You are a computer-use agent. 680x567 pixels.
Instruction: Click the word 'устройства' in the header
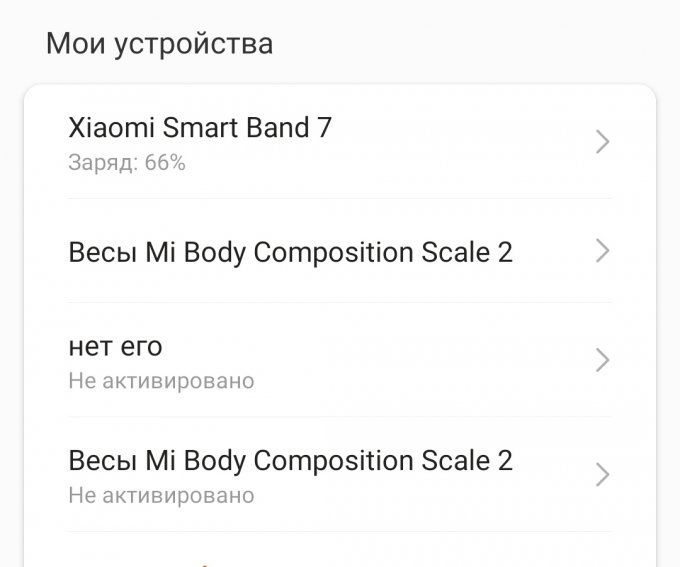pos(196,45)
